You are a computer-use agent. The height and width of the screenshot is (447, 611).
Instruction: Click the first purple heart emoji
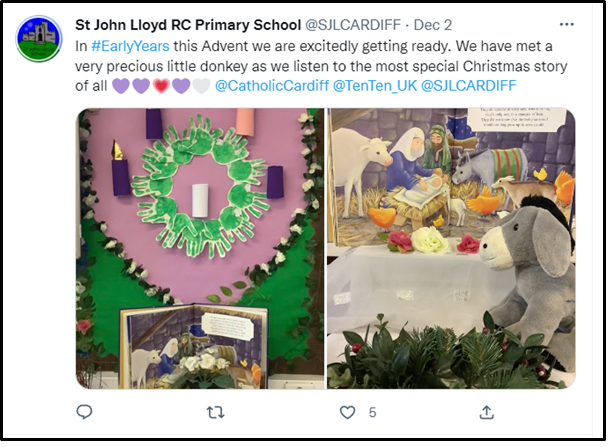click(x=121, y=86)
